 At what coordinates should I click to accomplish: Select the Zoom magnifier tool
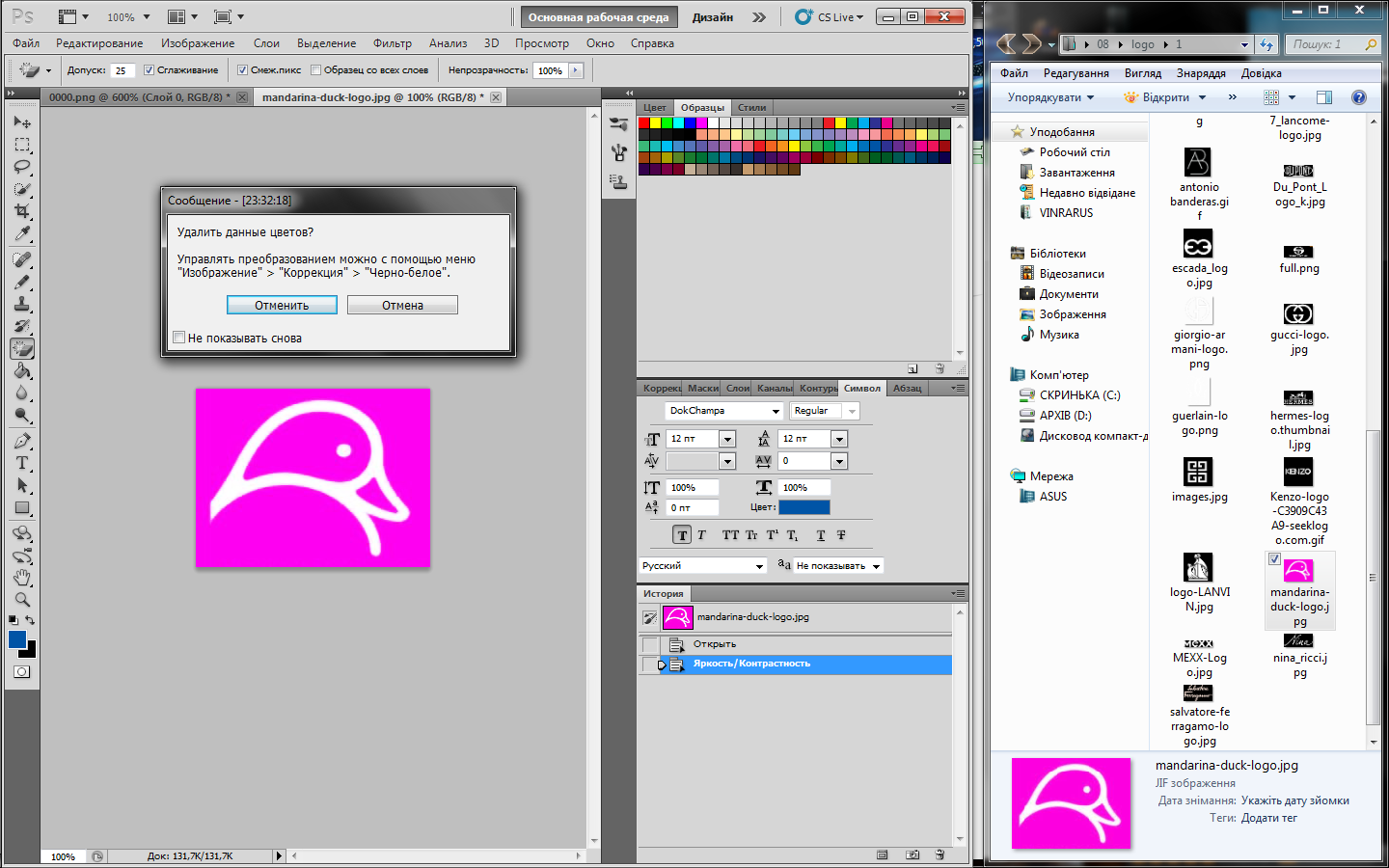[x=22, y=600]
